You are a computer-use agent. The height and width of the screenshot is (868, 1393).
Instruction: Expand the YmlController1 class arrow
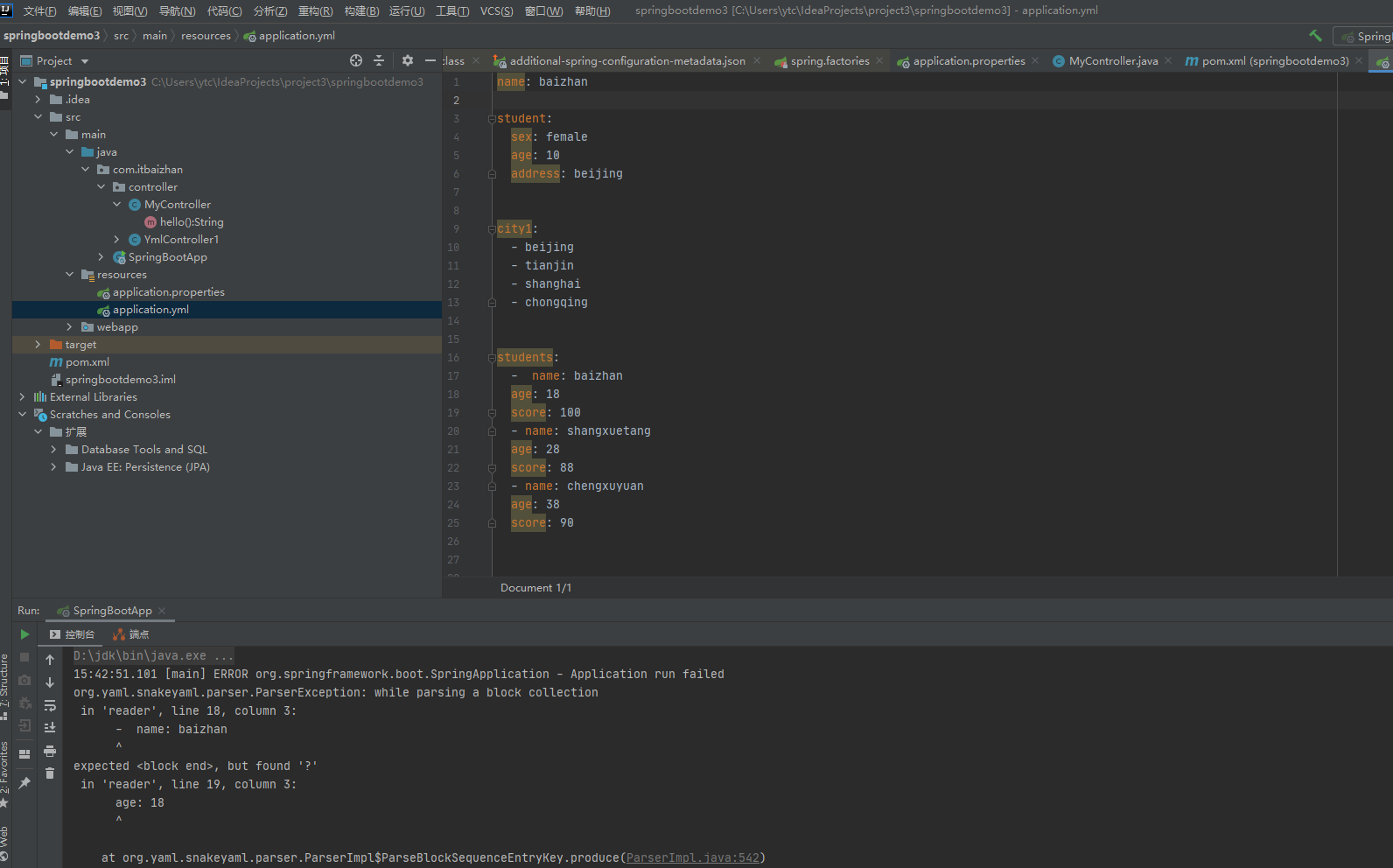pyautogui.click(x=116, y=240)
